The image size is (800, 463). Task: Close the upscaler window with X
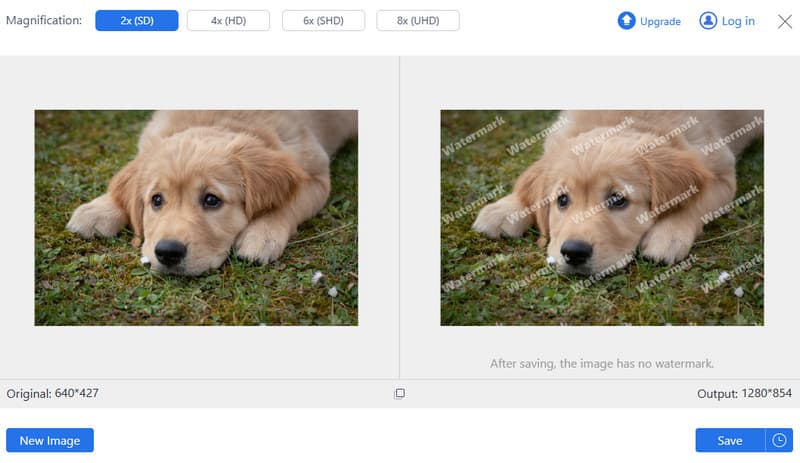coord(785,21)
